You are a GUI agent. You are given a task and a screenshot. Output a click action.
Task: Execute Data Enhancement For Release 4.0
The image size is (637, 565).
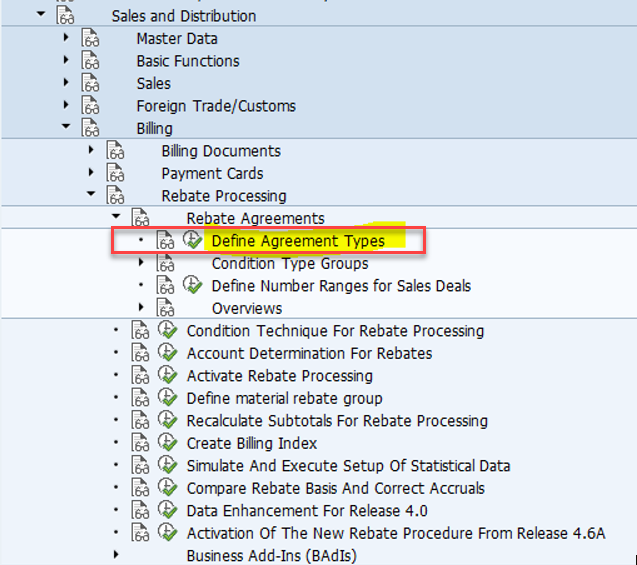tap(167, 510)
